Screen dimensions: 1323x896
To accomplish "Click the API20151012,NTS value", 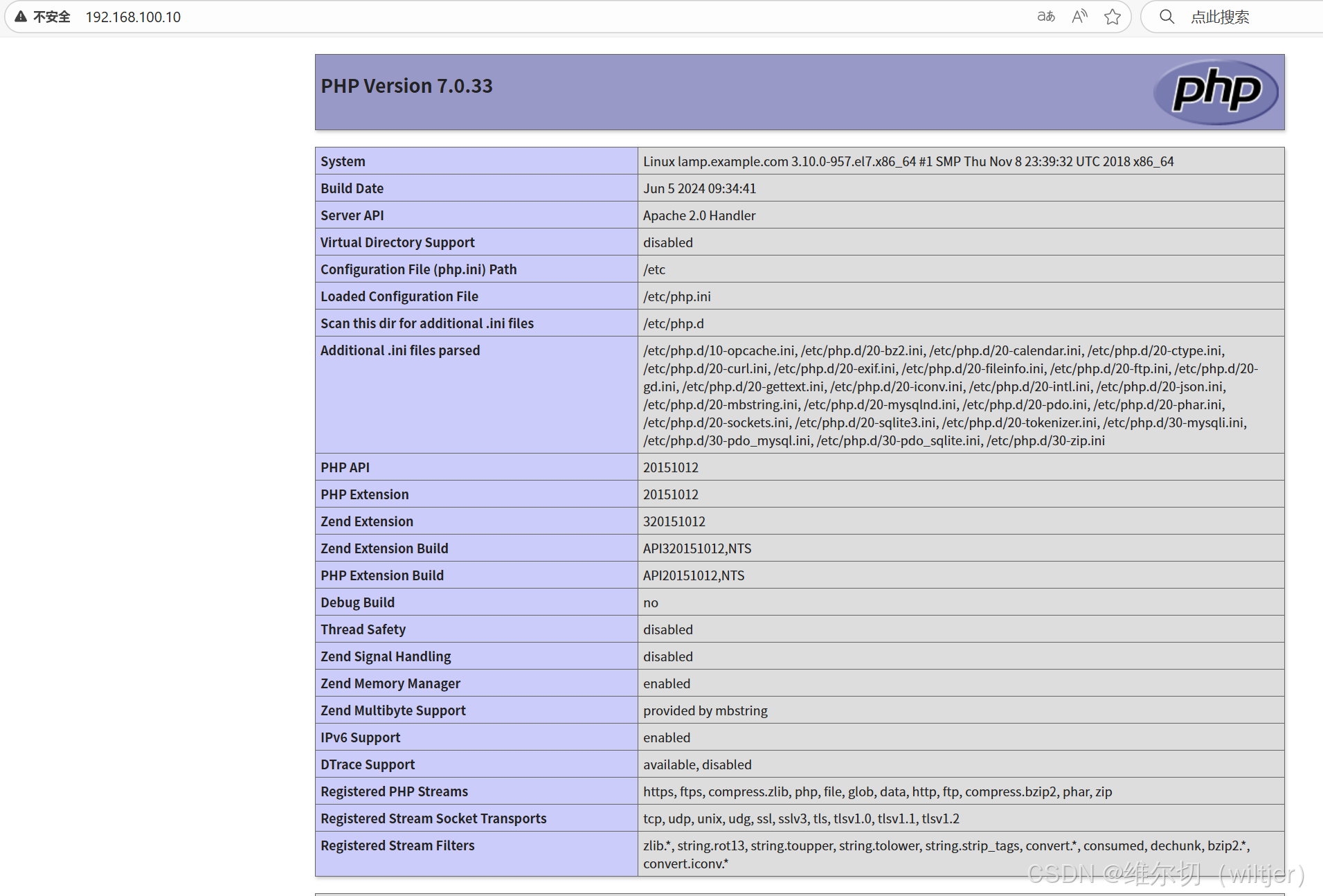I will 694,575.
